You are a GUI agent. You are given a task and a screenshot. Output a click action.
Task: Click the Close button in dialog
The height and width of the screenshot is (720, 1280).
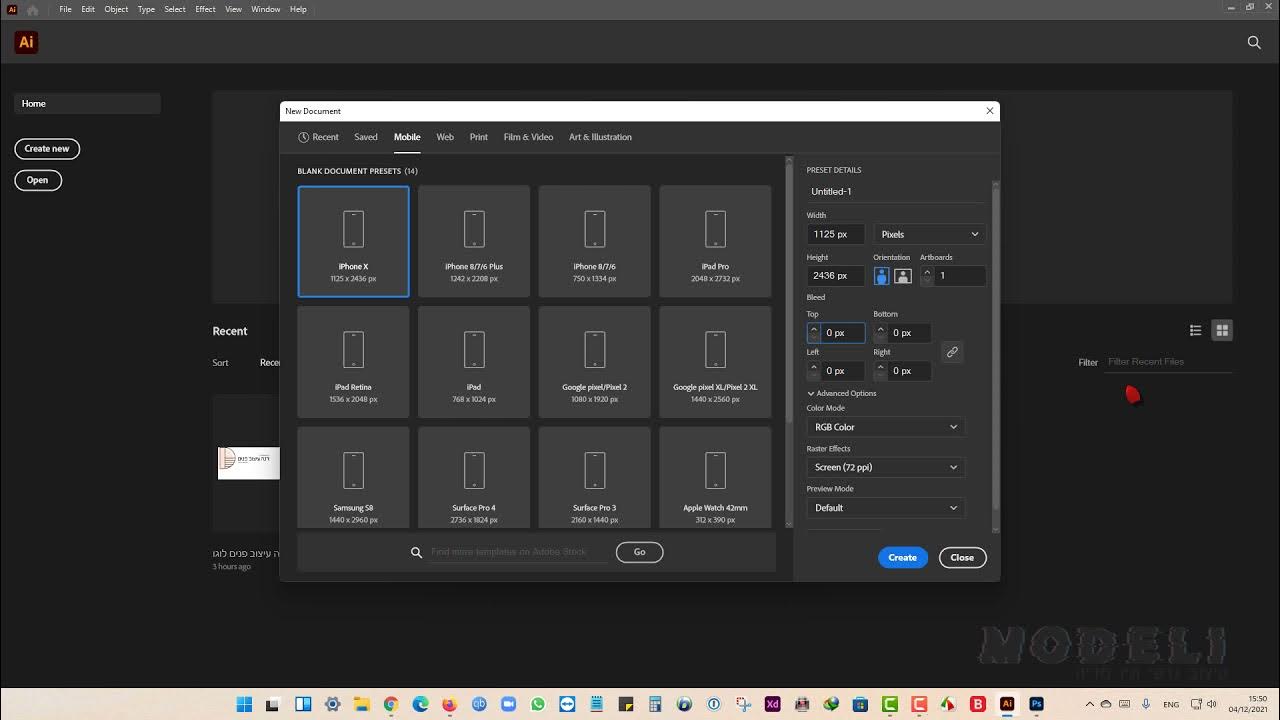pos(962,558)
